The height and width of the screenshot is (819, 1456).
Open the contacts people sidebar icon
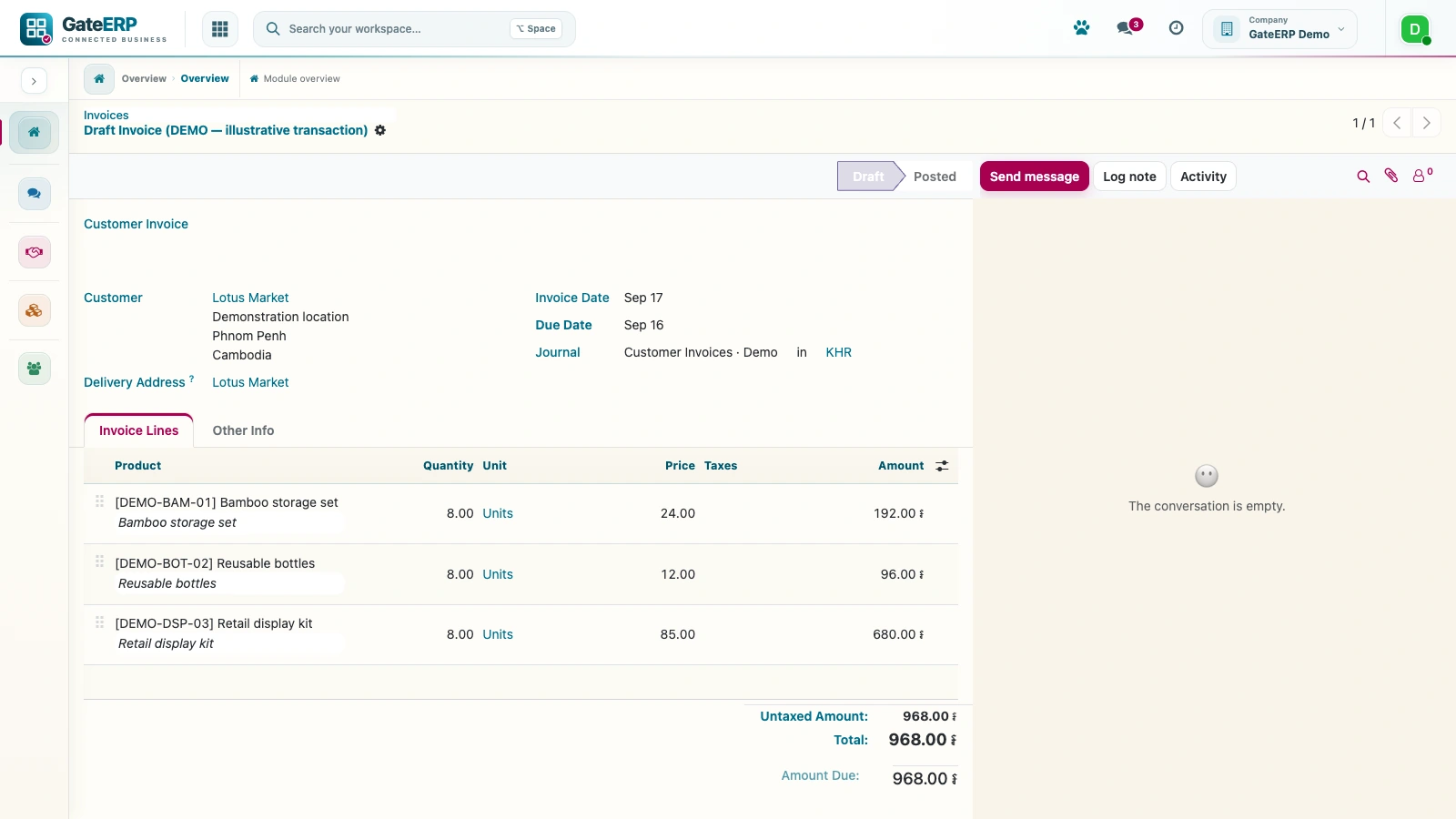coord(34,369)
